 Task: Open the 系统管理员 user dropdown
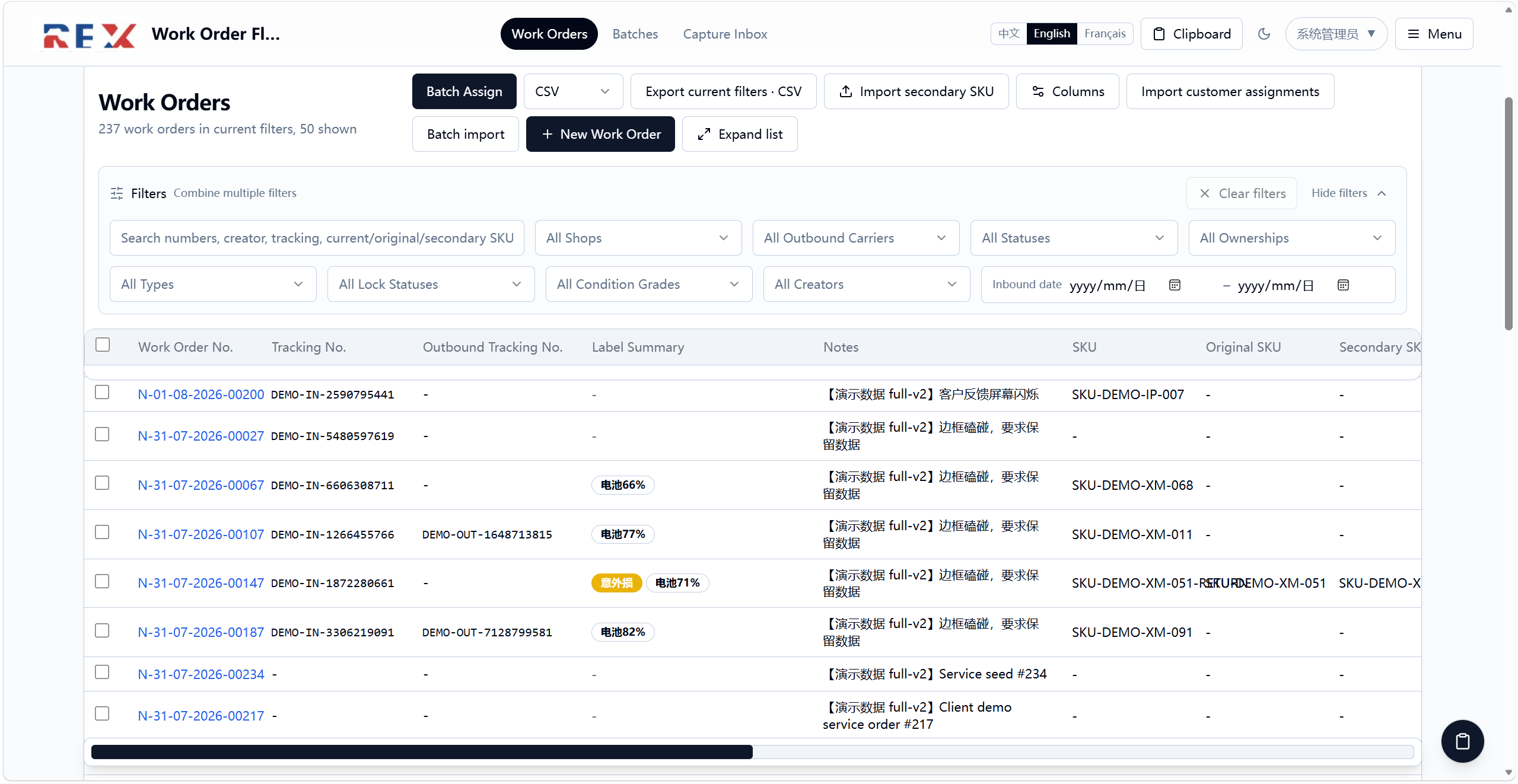coord(1336,34)
